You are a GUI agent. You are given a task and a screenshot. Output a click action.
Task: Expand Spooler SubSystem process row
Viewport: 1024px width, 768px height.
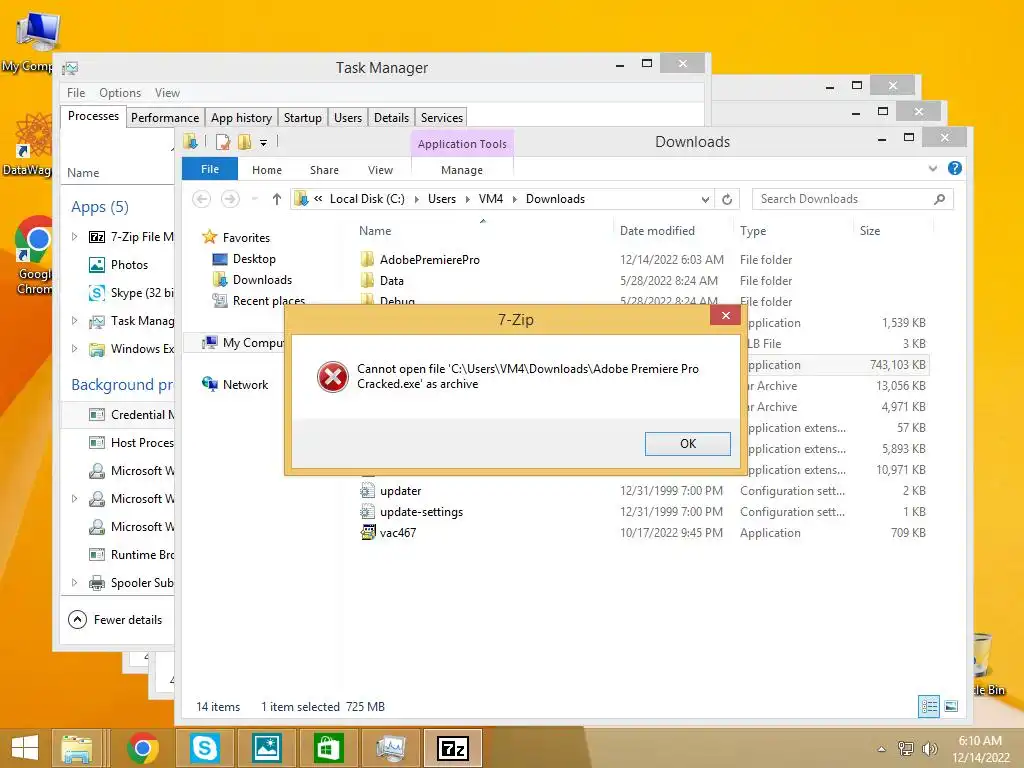[x=74, y=583]
